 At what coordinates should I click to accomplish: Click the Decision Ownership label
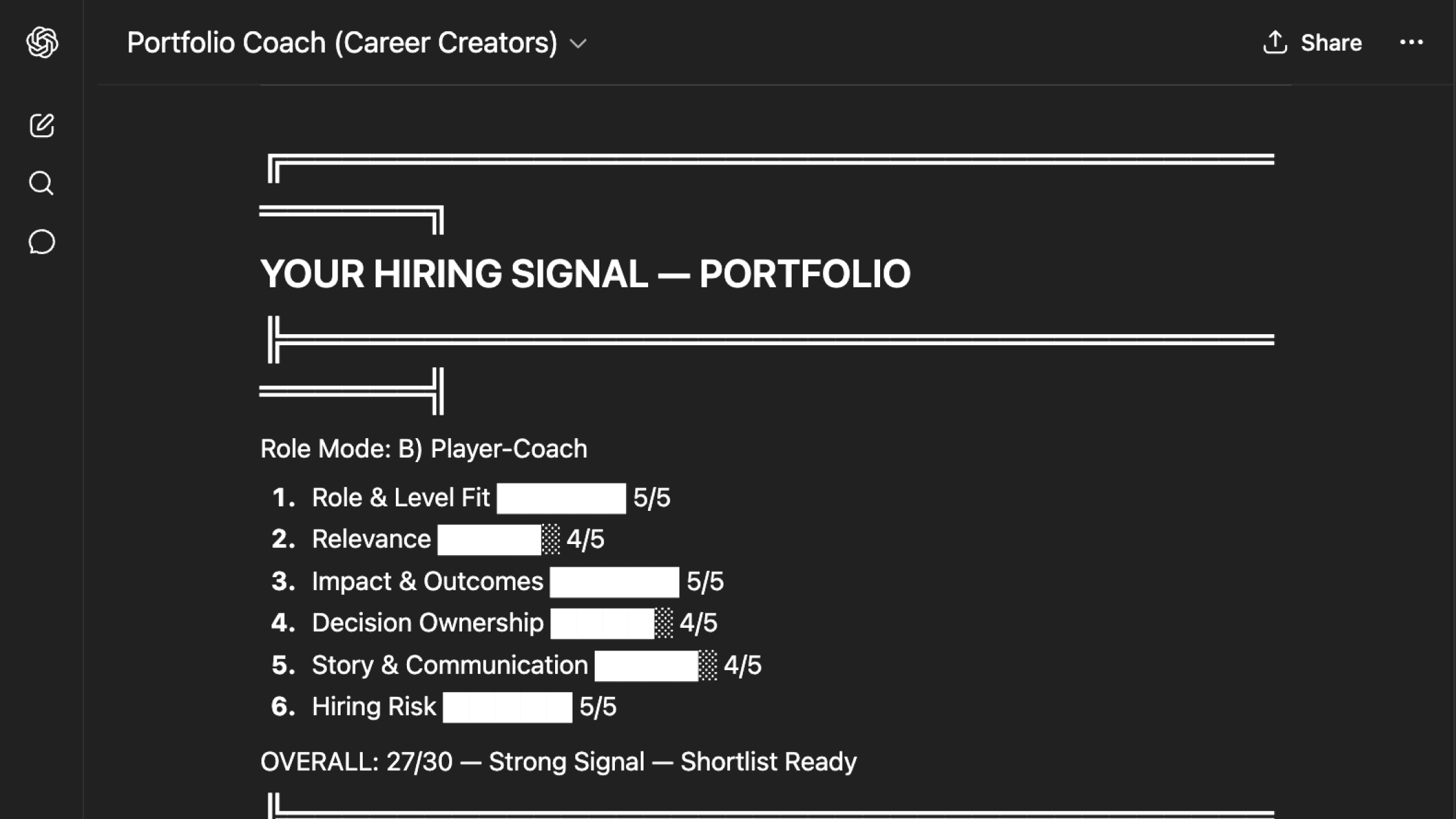427,623
